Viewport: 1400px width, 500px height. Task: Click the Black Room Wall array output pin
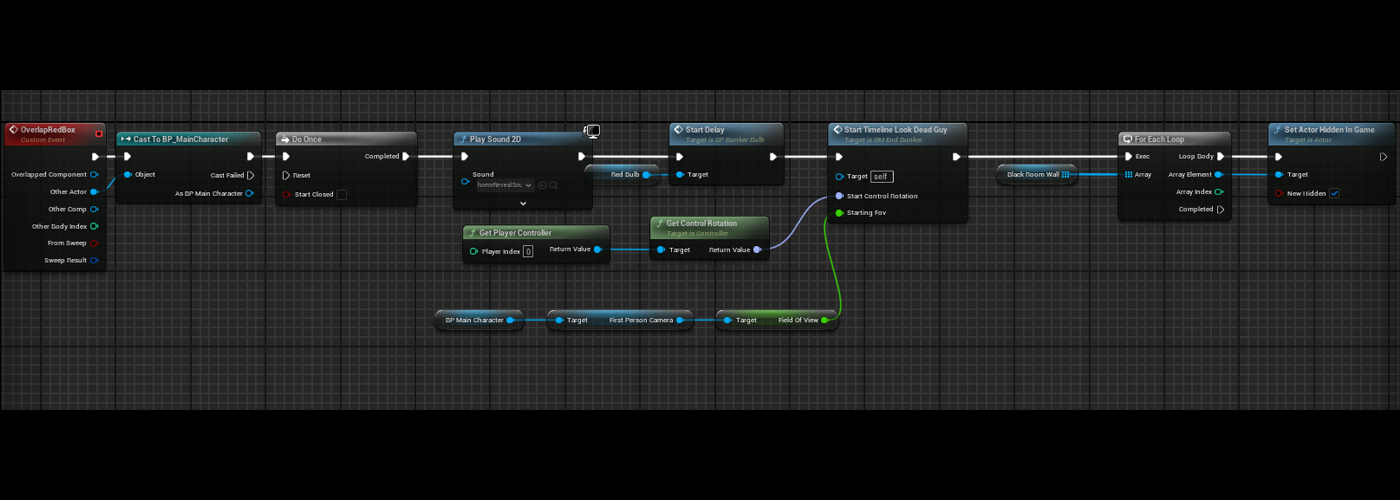[1066, 174]
